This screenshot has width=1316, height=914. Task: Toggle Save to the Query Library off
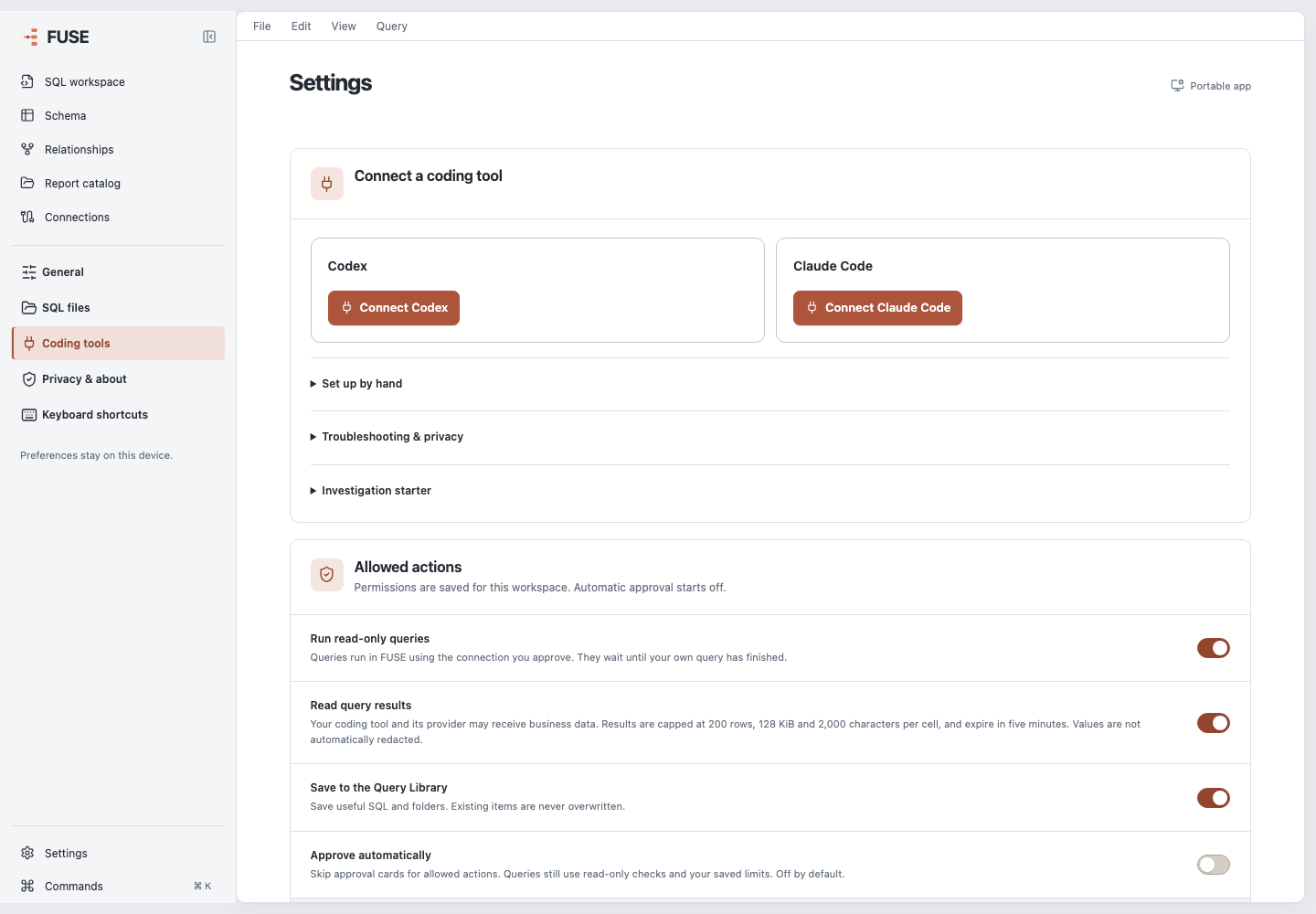[1214, 798]
